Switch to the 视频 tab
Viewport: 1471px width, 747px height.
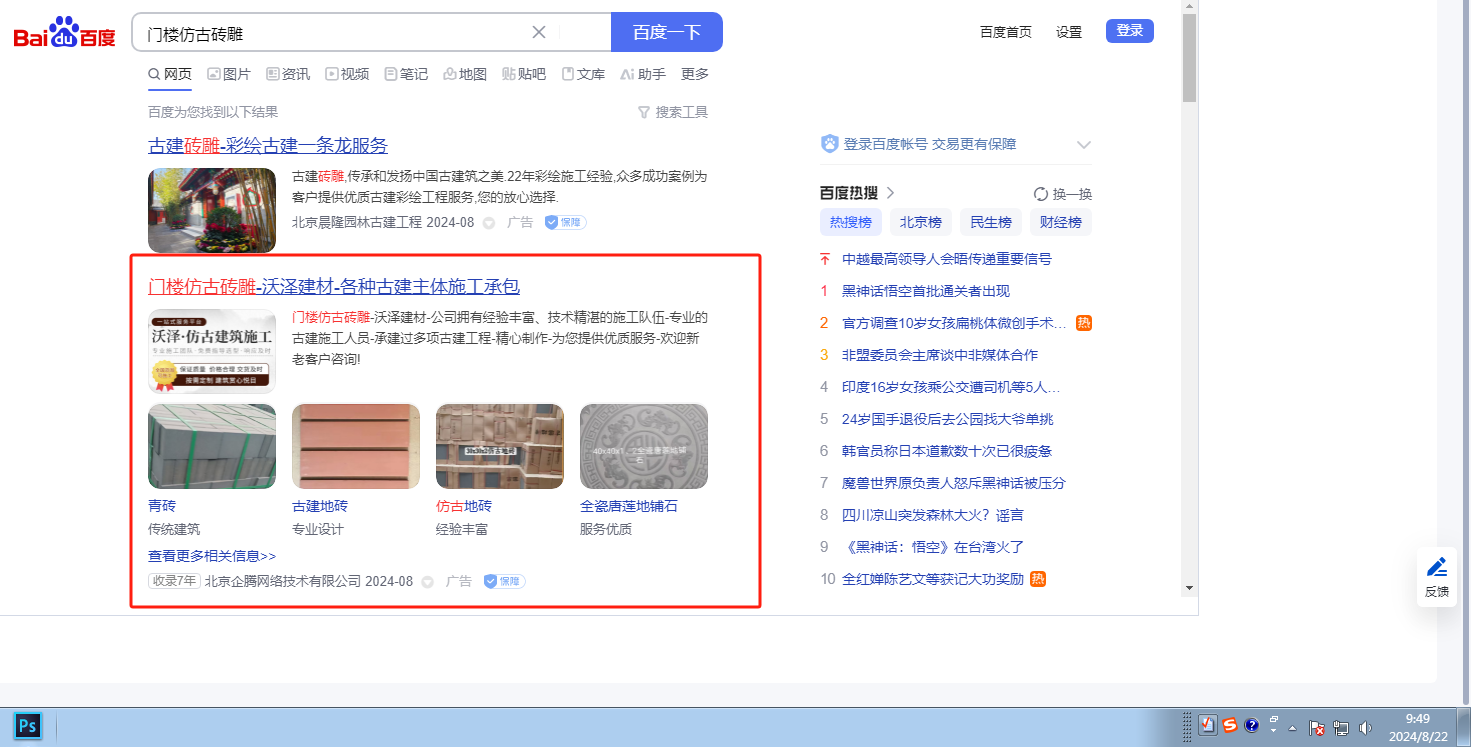click(347, 74)
